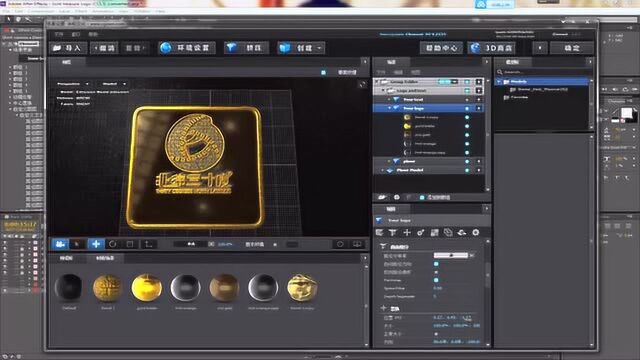
Task: Switch to the 场景材质 scene materials tab
Action: [105, 258]
